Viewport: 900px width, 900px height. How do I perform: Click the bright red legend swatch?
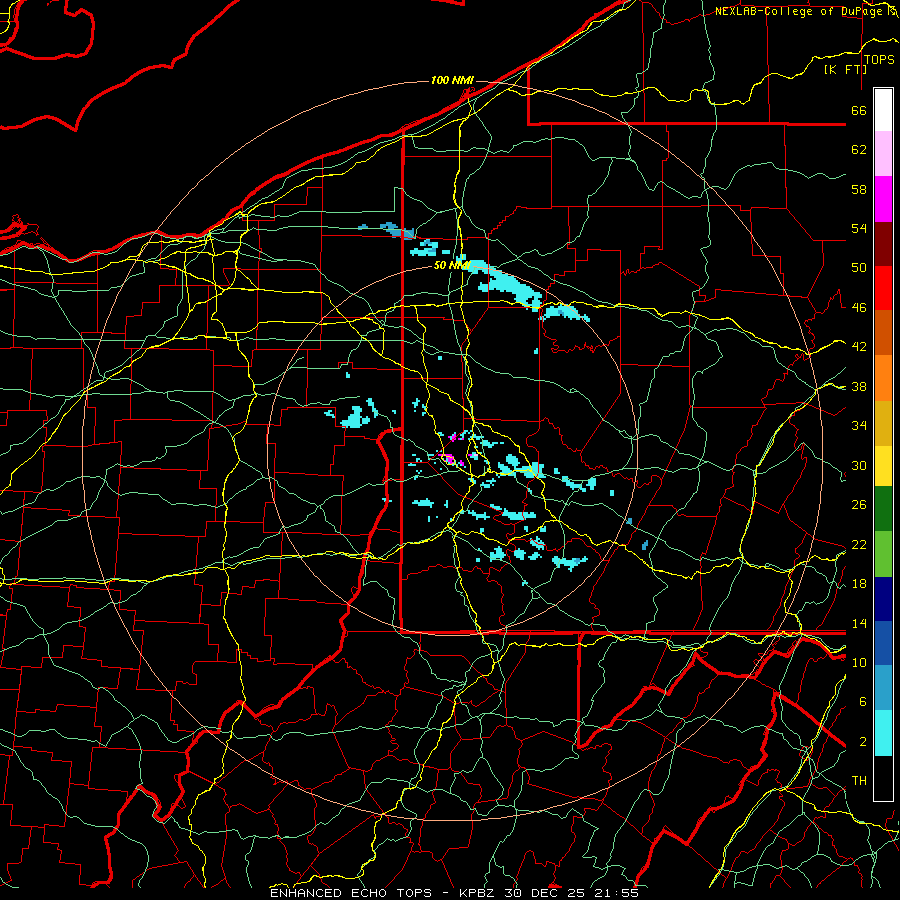click(883, 288)
